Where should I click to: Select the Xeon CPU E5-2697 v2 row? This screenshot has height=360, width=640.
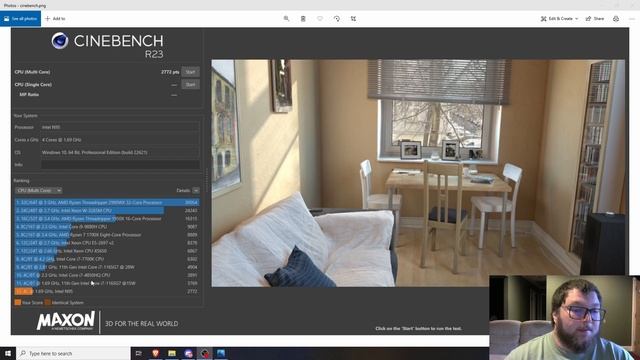tap(107, 243)
